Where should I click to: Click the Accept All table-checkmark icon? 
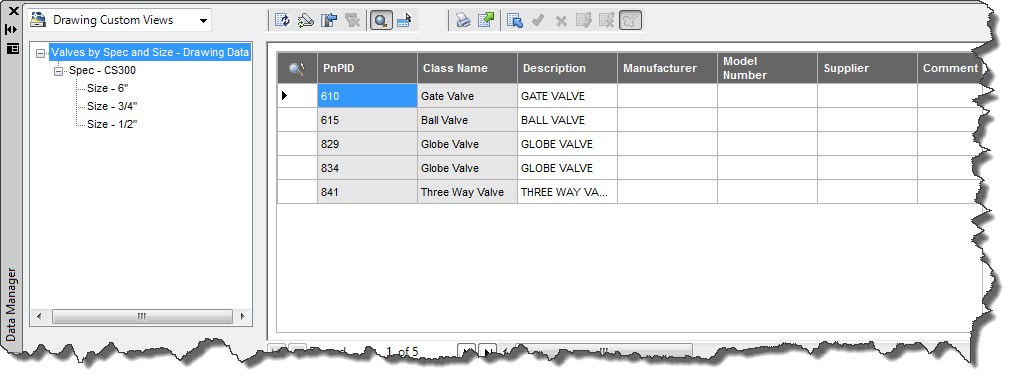pos(584,21)
